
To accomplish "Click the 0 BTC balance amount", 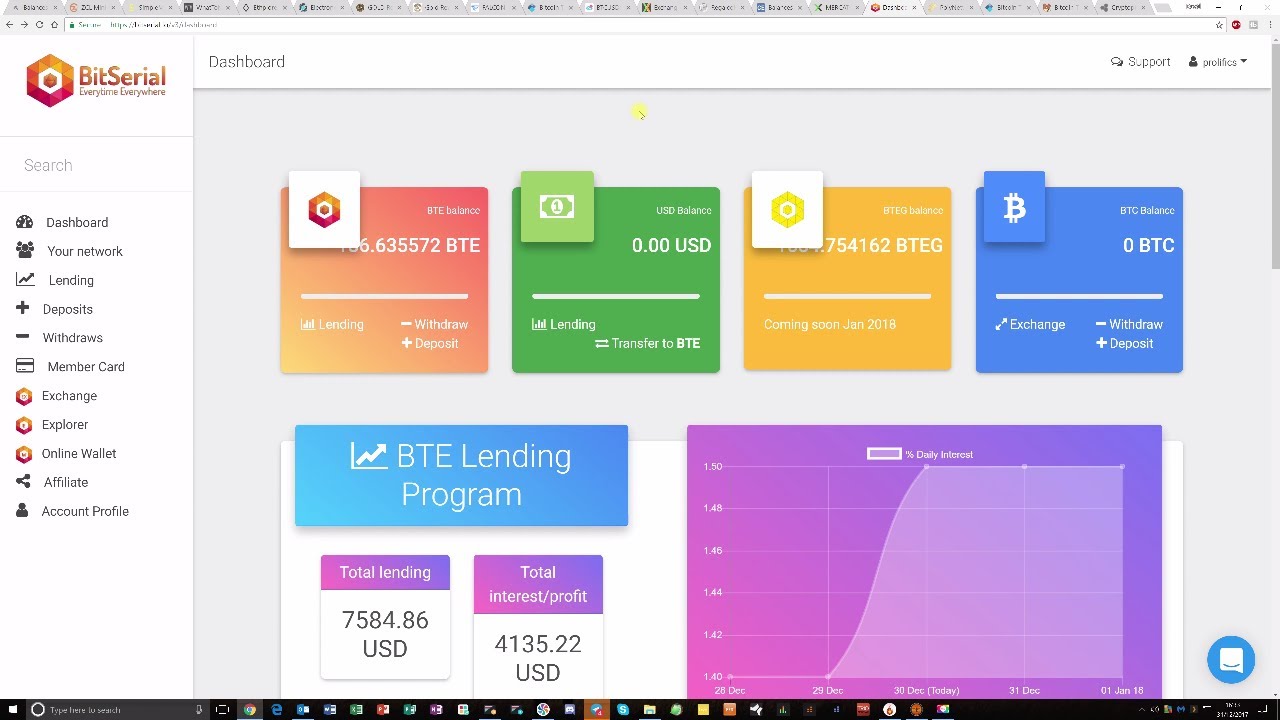I will coord(1148,245).
